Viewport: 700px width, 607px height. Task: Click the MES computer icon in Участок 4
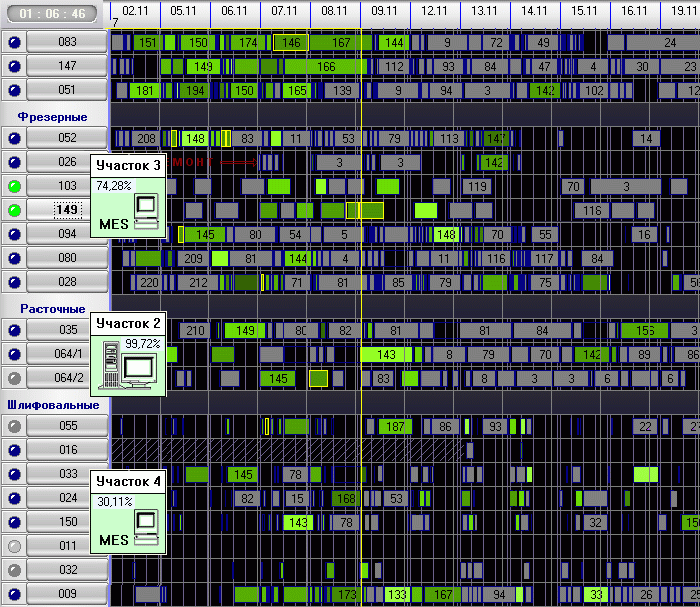[146, 528]
